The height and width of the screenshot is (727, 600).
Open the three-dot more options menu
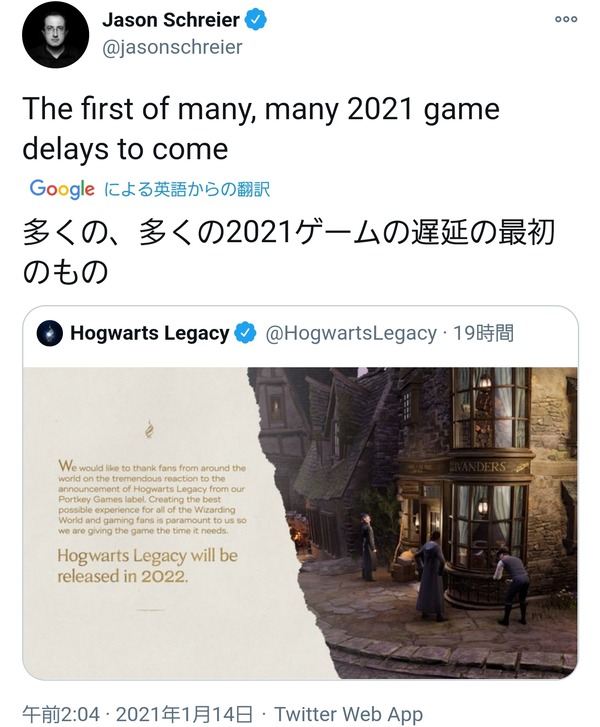(566, 19)
